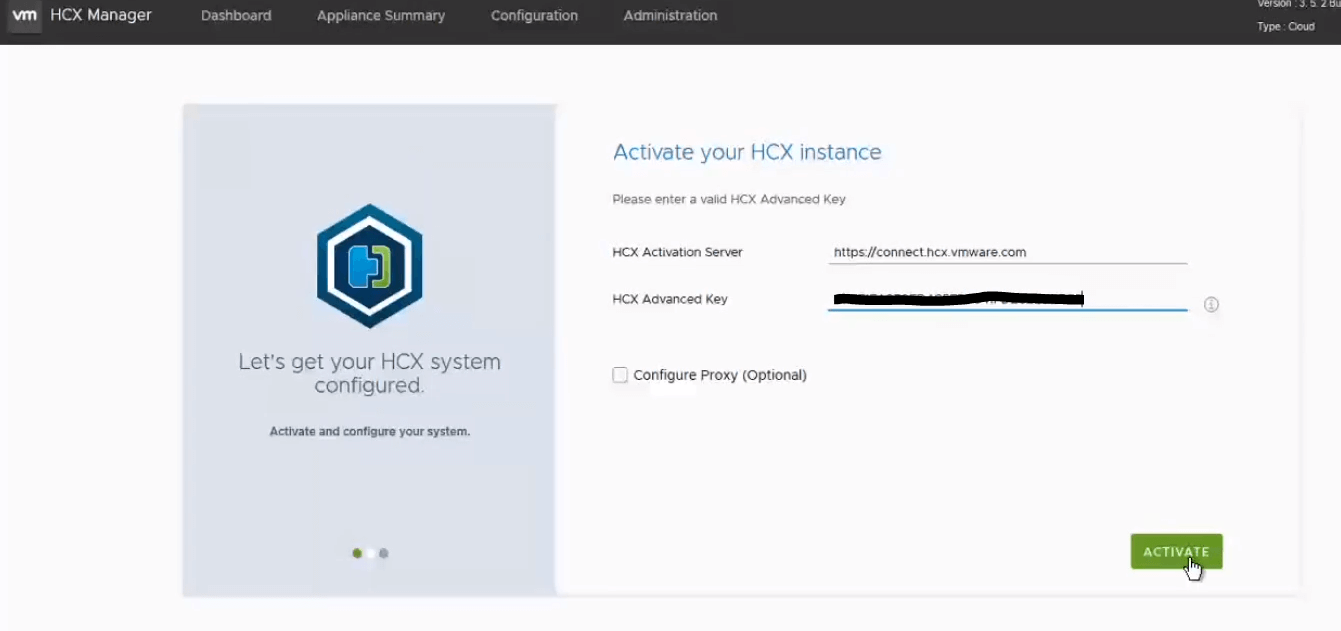Click the Activate your HCX instance heading
The height and width of the screenshot is (631, 1341).
pos(747,152)
